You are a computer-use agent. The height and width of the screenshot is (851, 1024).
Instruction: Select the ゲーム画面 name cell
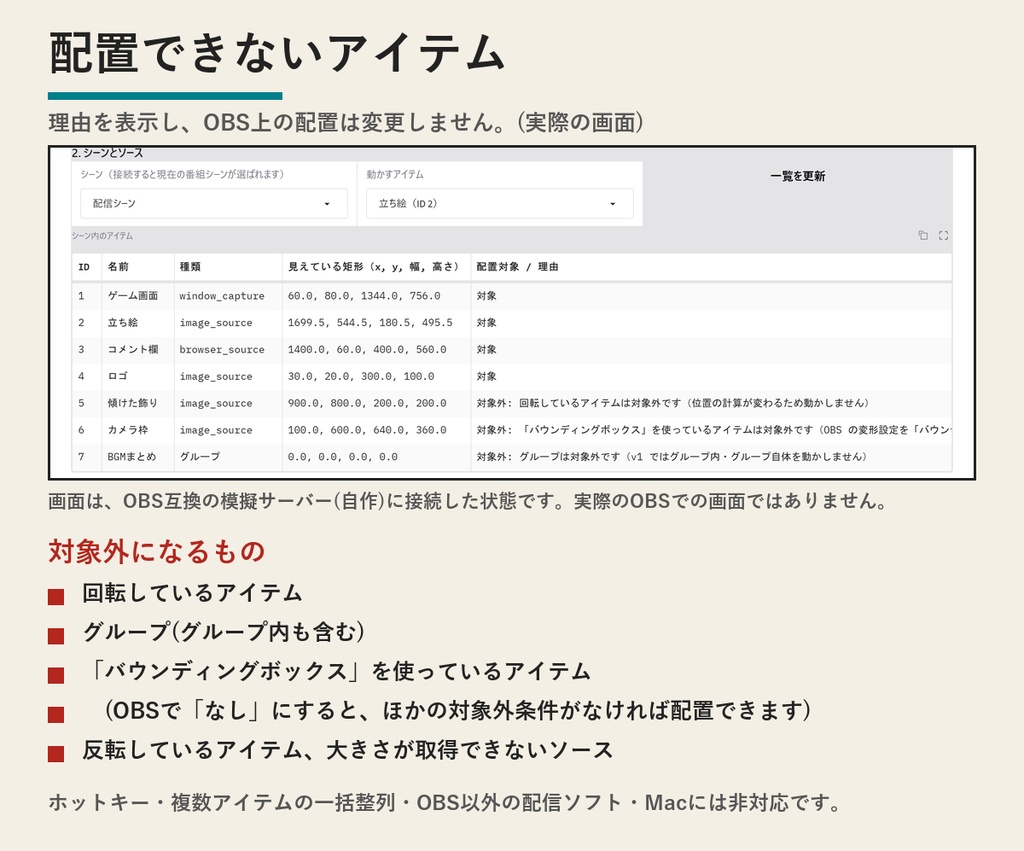[138, 296]
